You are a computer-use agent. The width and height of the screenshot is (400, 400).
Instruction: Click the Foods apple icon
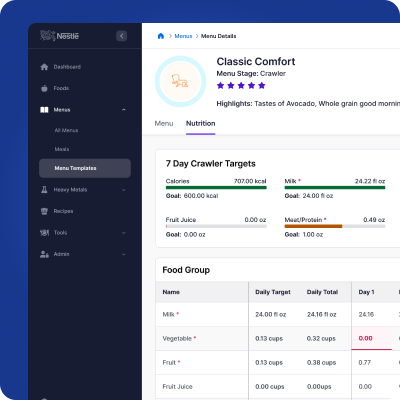click(x=44, y=88)
